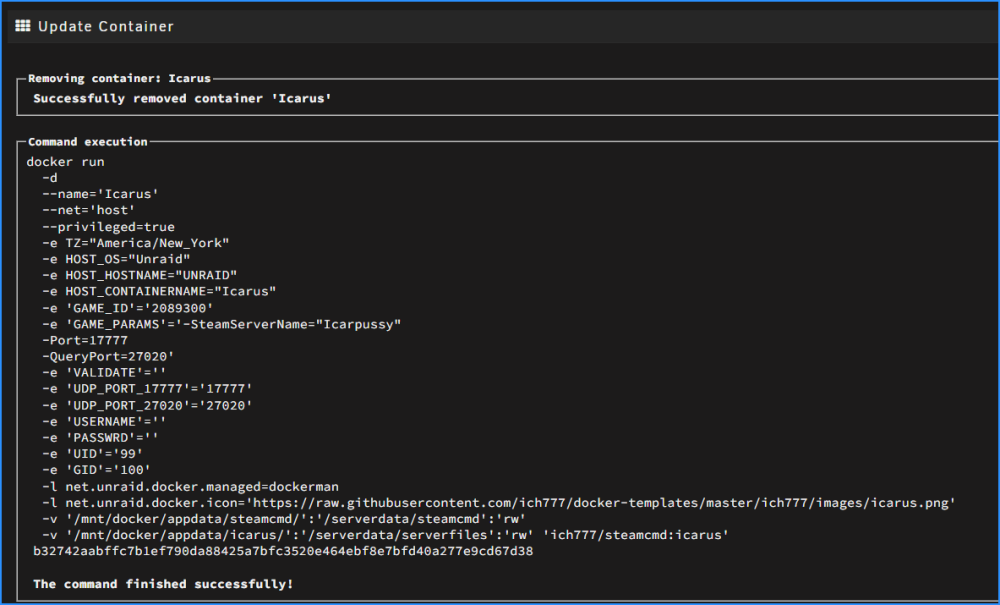The width and height of the screenshot is (1000, 605).
Task: Click the --privileged=true line
Action: [x=108, y=227]
